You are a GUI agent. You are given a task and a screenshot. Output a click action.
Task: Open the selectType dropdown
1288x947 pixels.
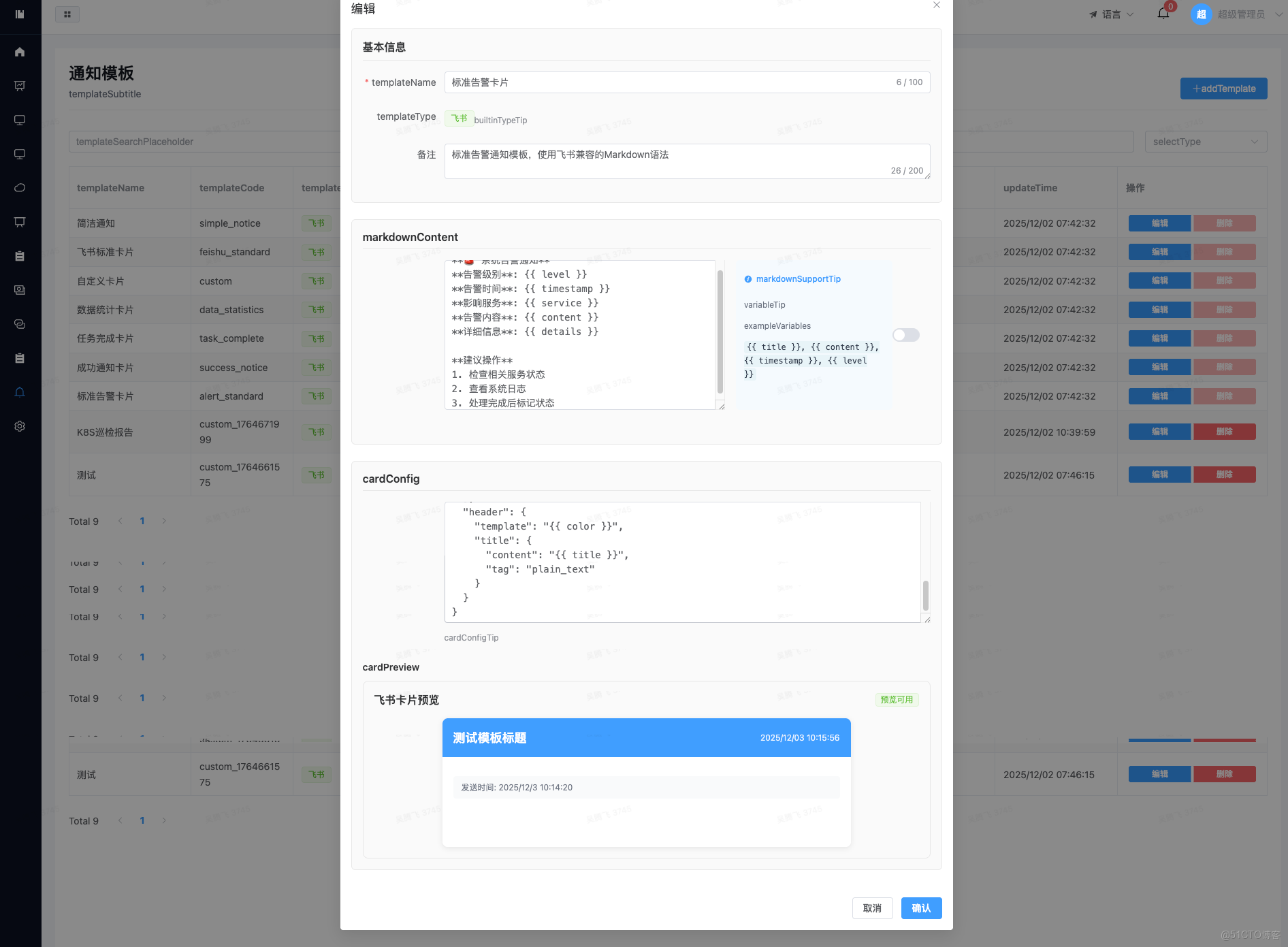[1206, 142]
